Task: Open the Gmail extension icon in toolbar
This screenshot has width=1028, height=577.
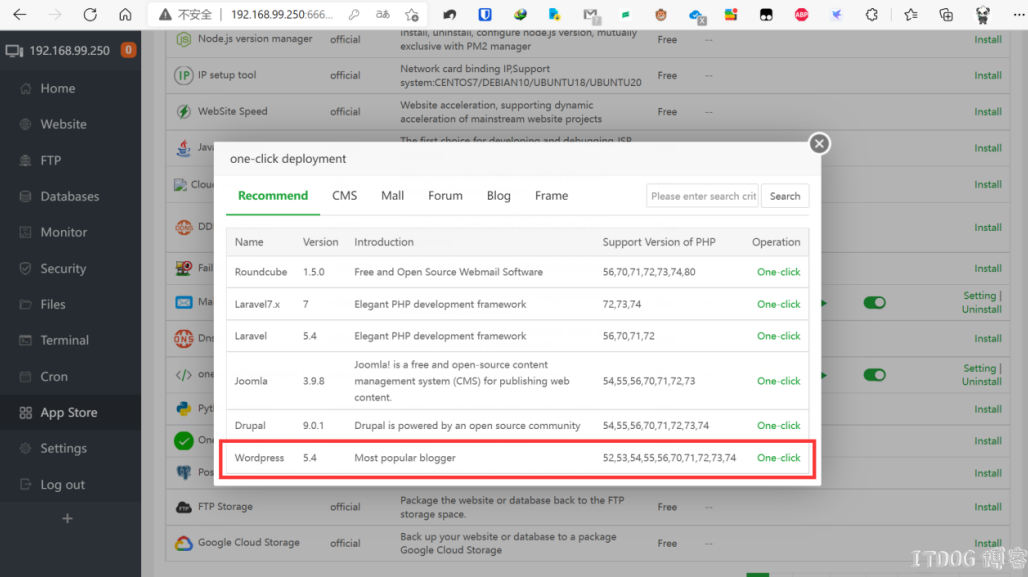Action: point(591,14)
